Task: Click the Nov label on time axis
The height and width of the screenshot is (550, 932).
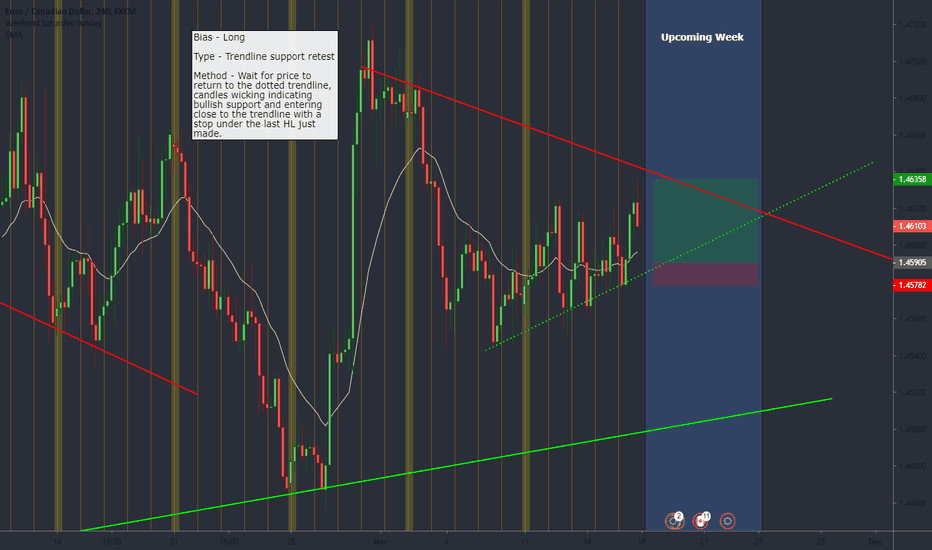Action: click(x=379, y=541)
